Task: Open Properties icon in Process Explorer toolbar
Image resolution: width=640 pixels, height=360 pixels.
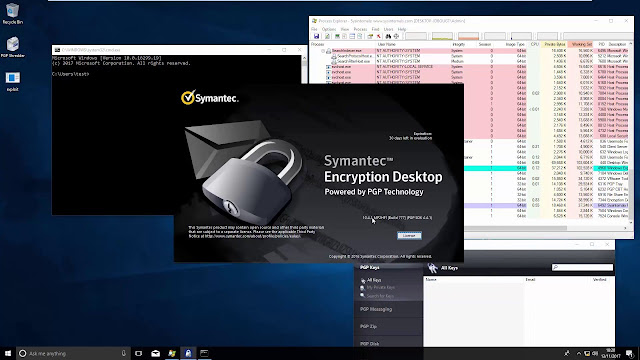Action: coord(370,36)
